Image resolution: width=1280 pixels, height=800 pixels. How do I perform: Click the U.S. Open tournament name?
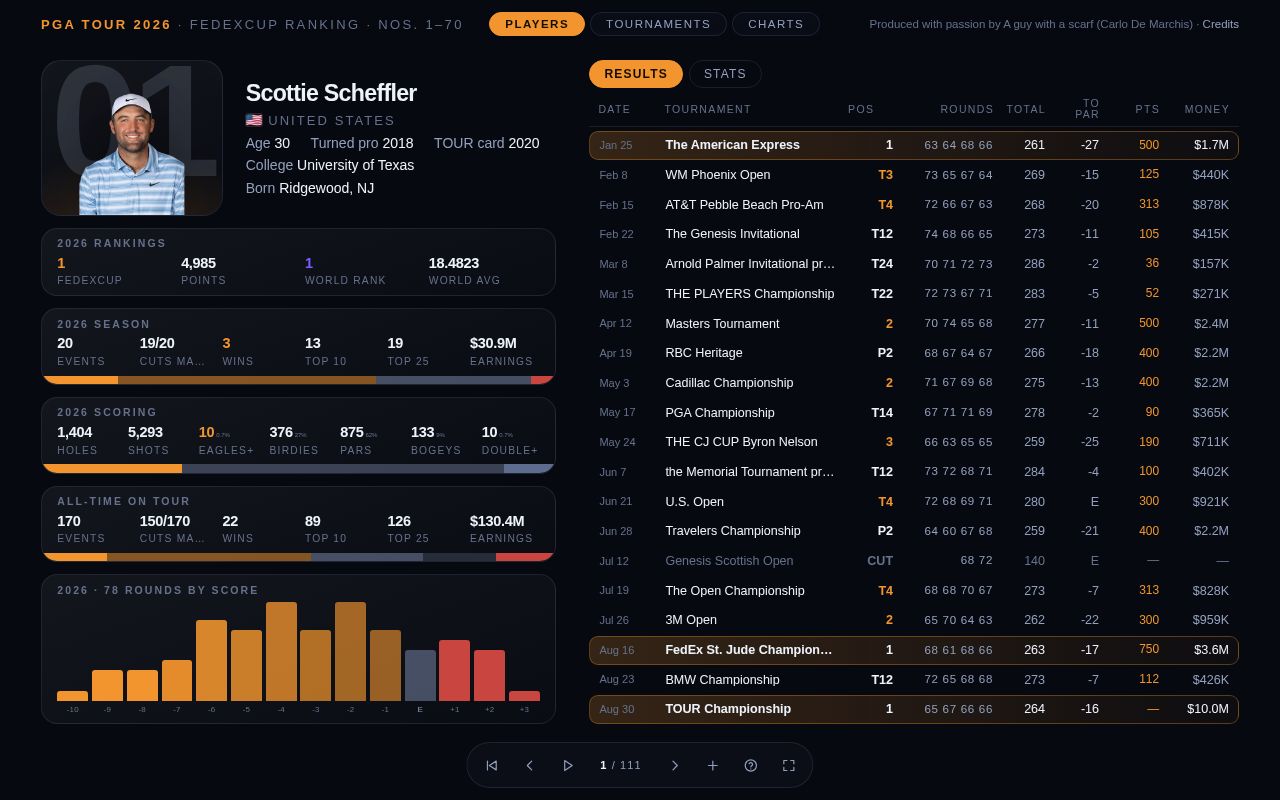pyautogui.click(x=695, y=502)
